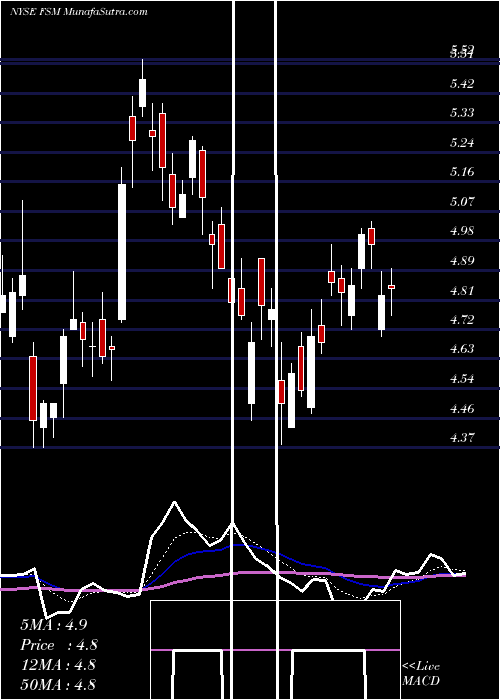Viewport: 500px width, 700px height.
Task: Click the <<Live MACD label
Action: click(421, 673)
